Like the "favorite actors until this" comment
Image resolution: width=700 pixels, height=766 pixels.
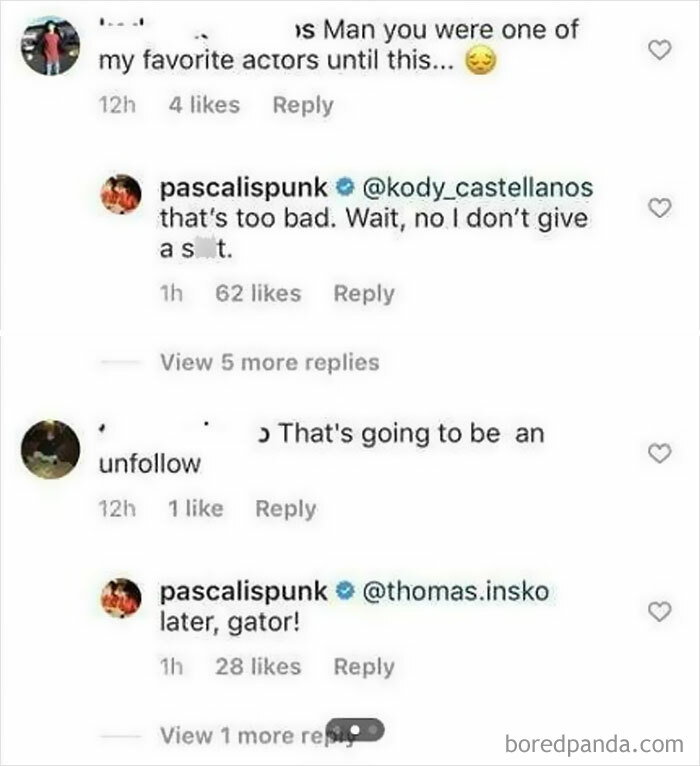click(x=658, y=48)
